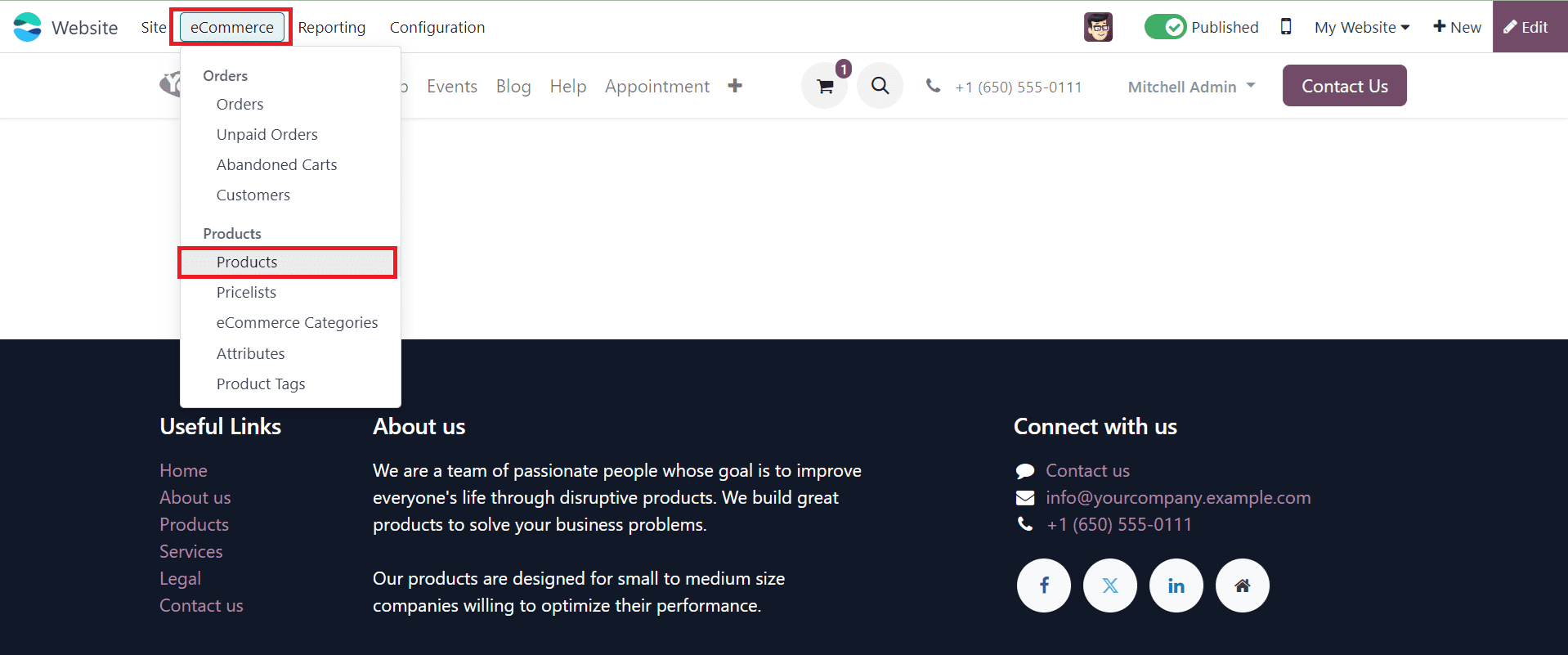Open the Website app logo icon
Screen dimensions: 1568x655
point(27,27)
